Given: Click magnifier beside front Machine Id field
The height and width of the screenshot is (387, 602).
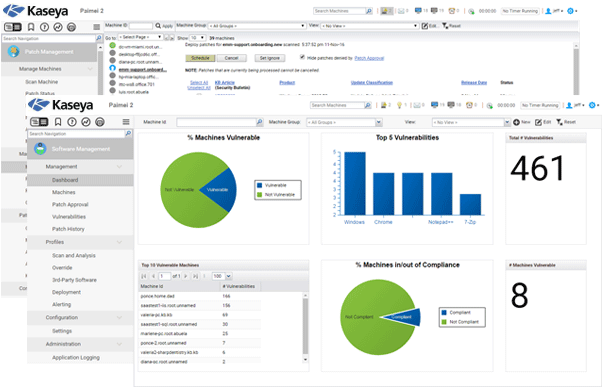Looking at the screenshot, I should (260, 122).
